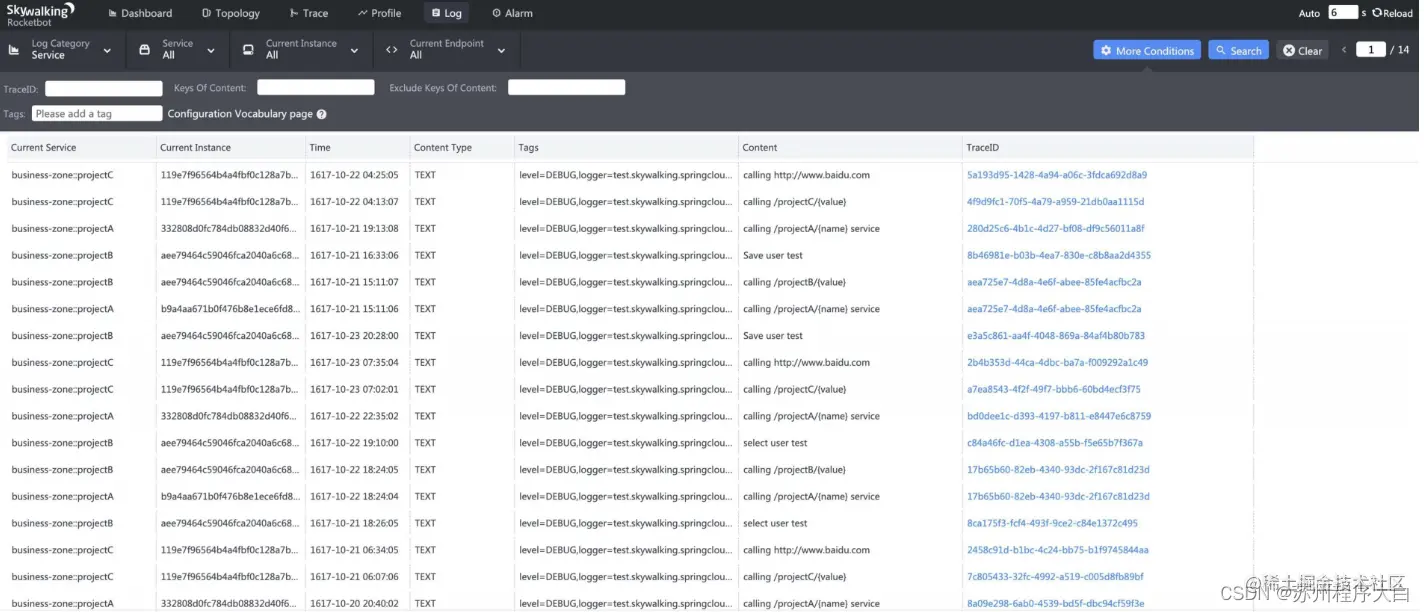This screenshot has height=612, width=1424.
Task: Open trace link starting 8b46981e-b03b
Action: tap(1059, 256)
